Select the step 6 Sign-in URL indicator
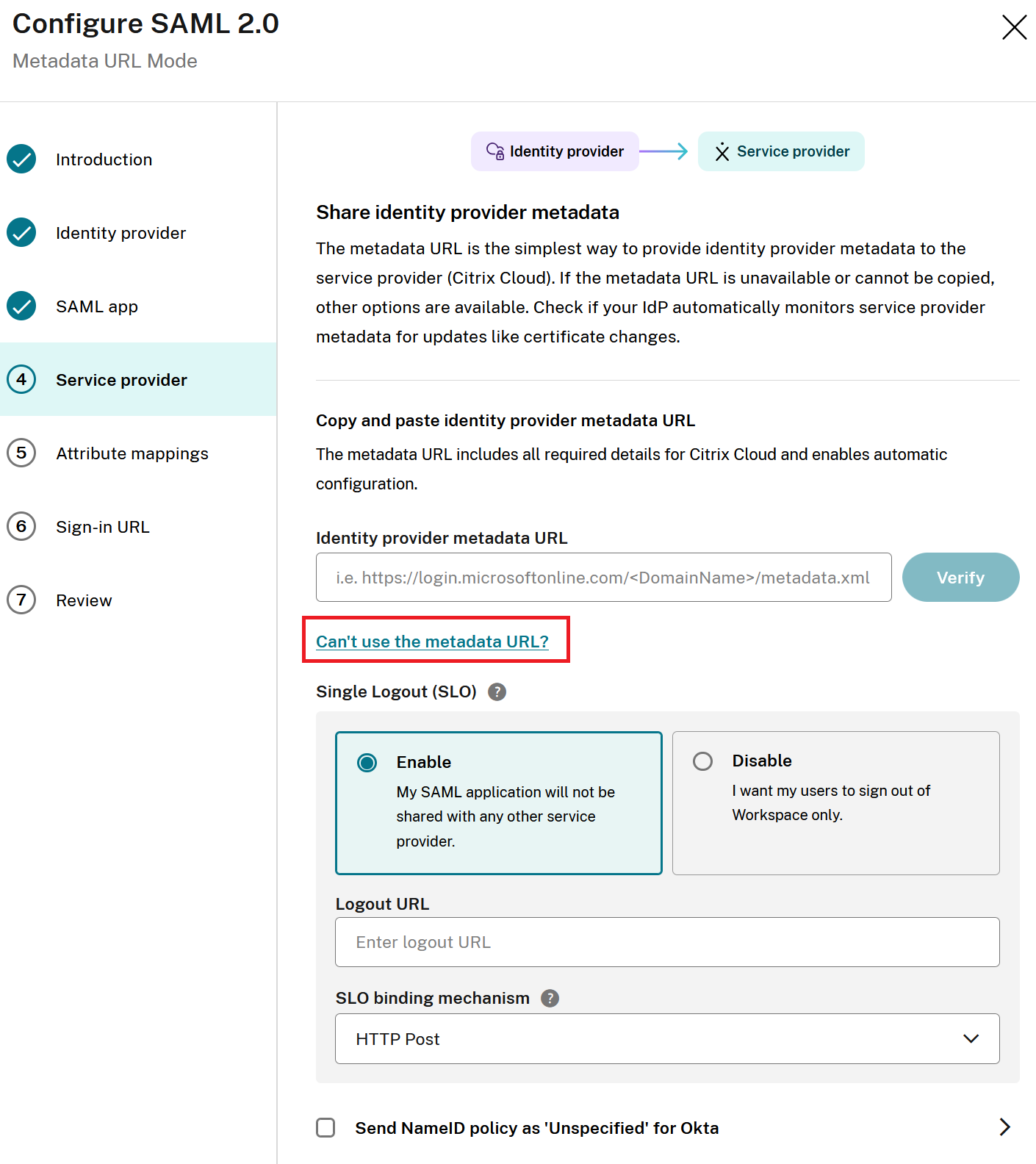The height and width of the screenshot is (1164, 1036). point(21,527)
